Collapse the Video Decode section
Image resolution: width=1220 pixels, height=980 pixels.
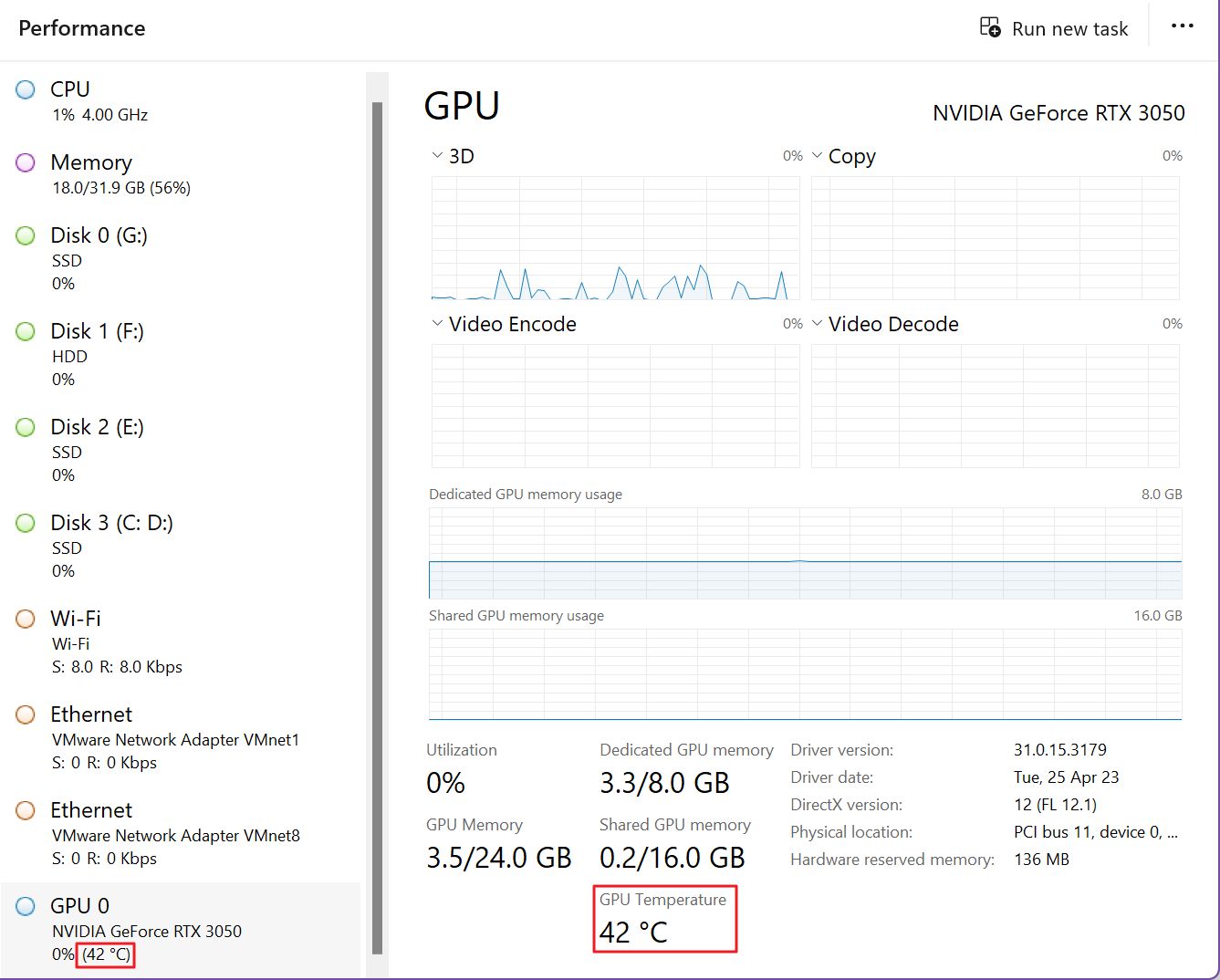(x=817, y=323)
